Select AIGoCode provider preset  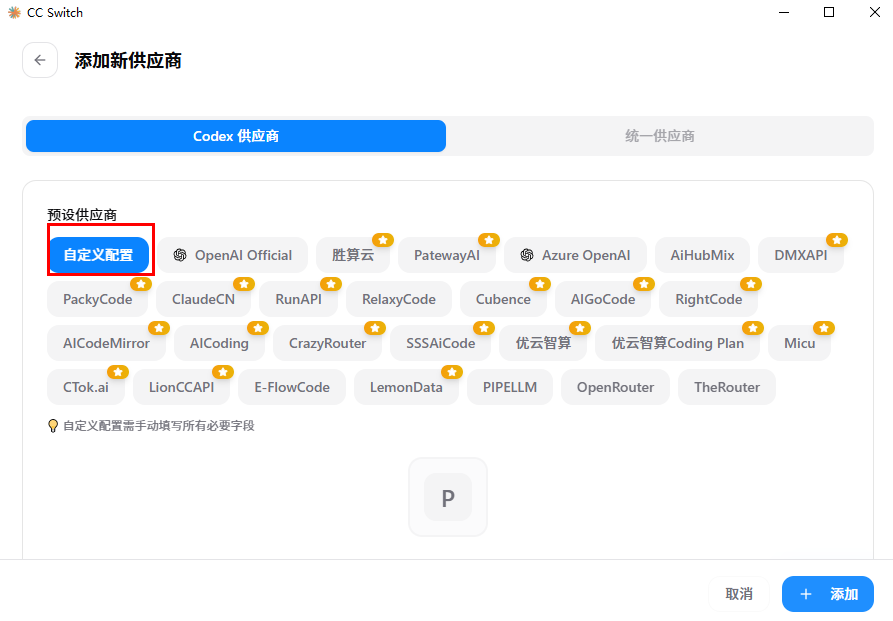click(x=603, y=299)
